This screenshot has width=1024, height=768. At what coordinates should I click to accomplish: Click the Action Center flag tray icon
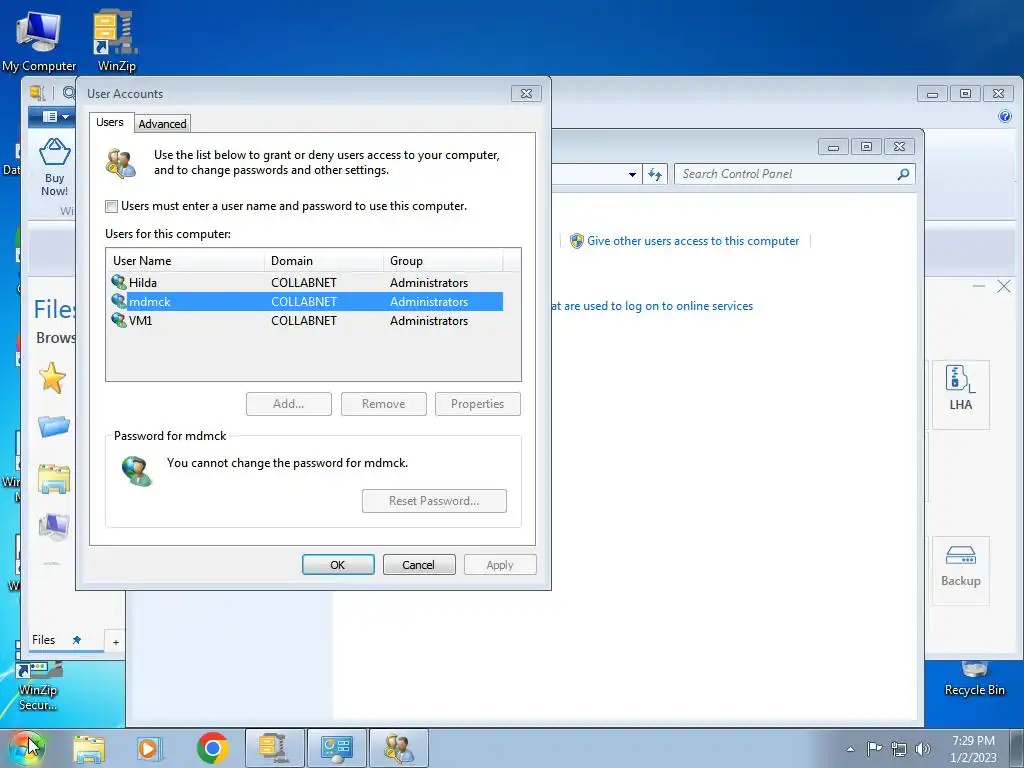[874, 749]
